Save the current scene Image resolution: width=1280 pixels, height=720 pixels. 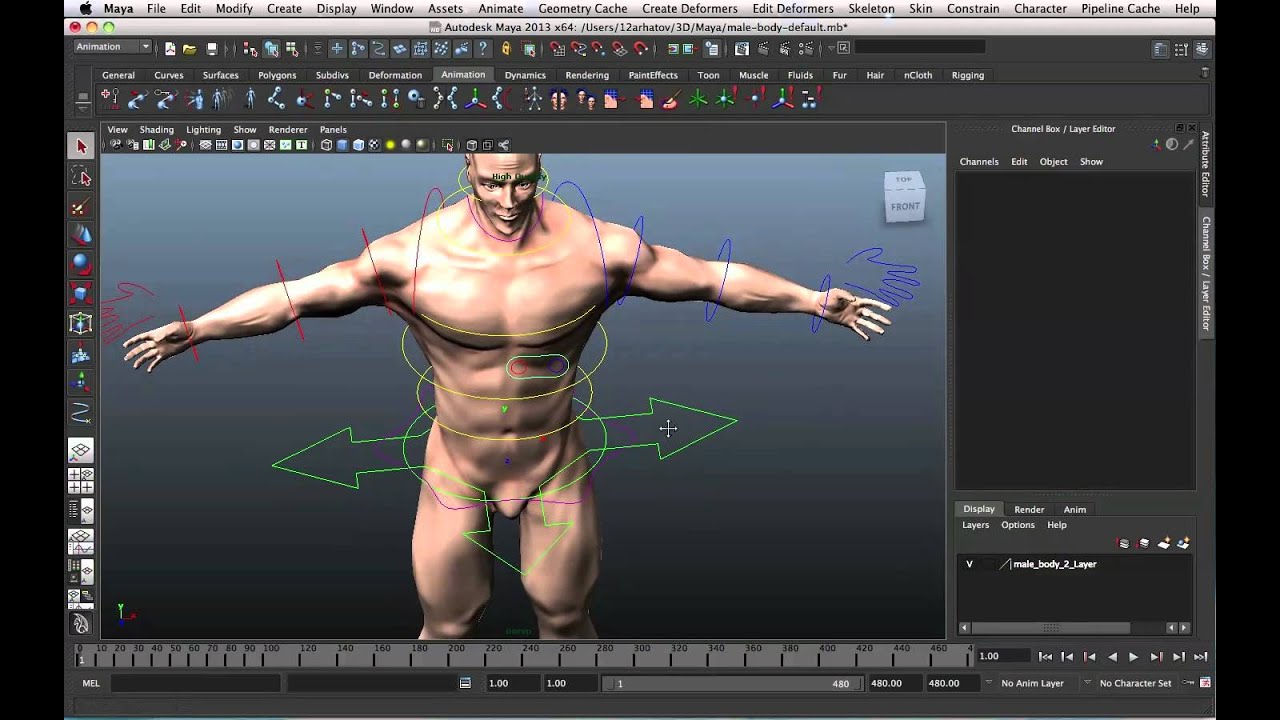click(x=211, y=48)
